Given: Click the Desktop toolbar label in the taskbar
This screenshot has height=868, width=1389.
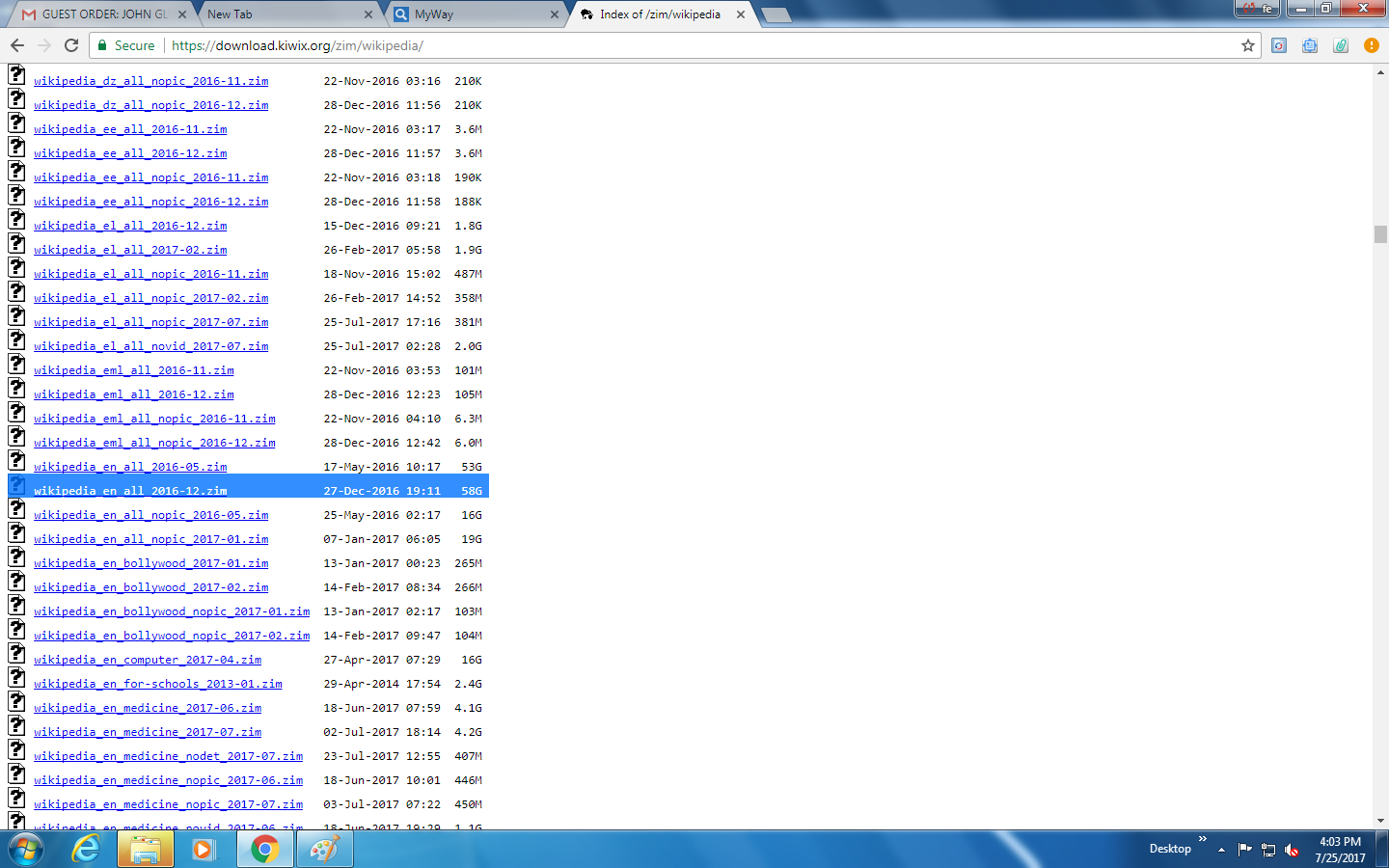Looking at the screenshot, I should (1170, 849).
